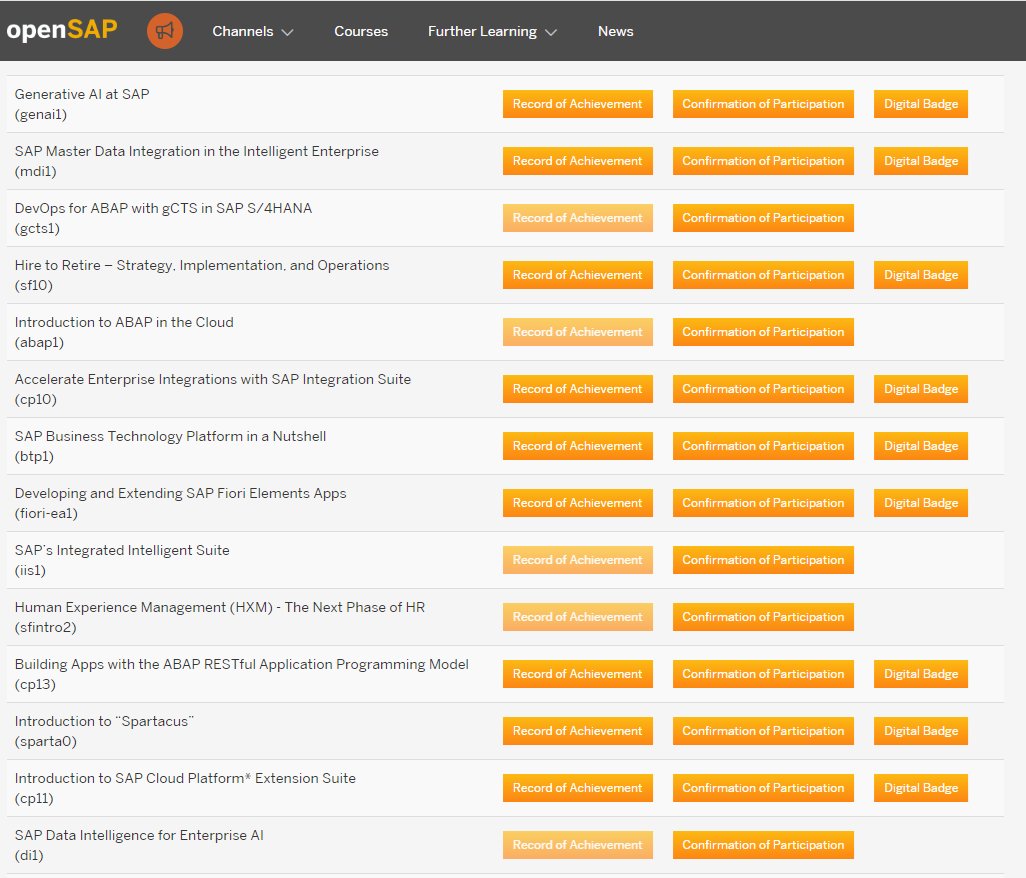Open Digital Badge for cp11 course

click(921, 787)
